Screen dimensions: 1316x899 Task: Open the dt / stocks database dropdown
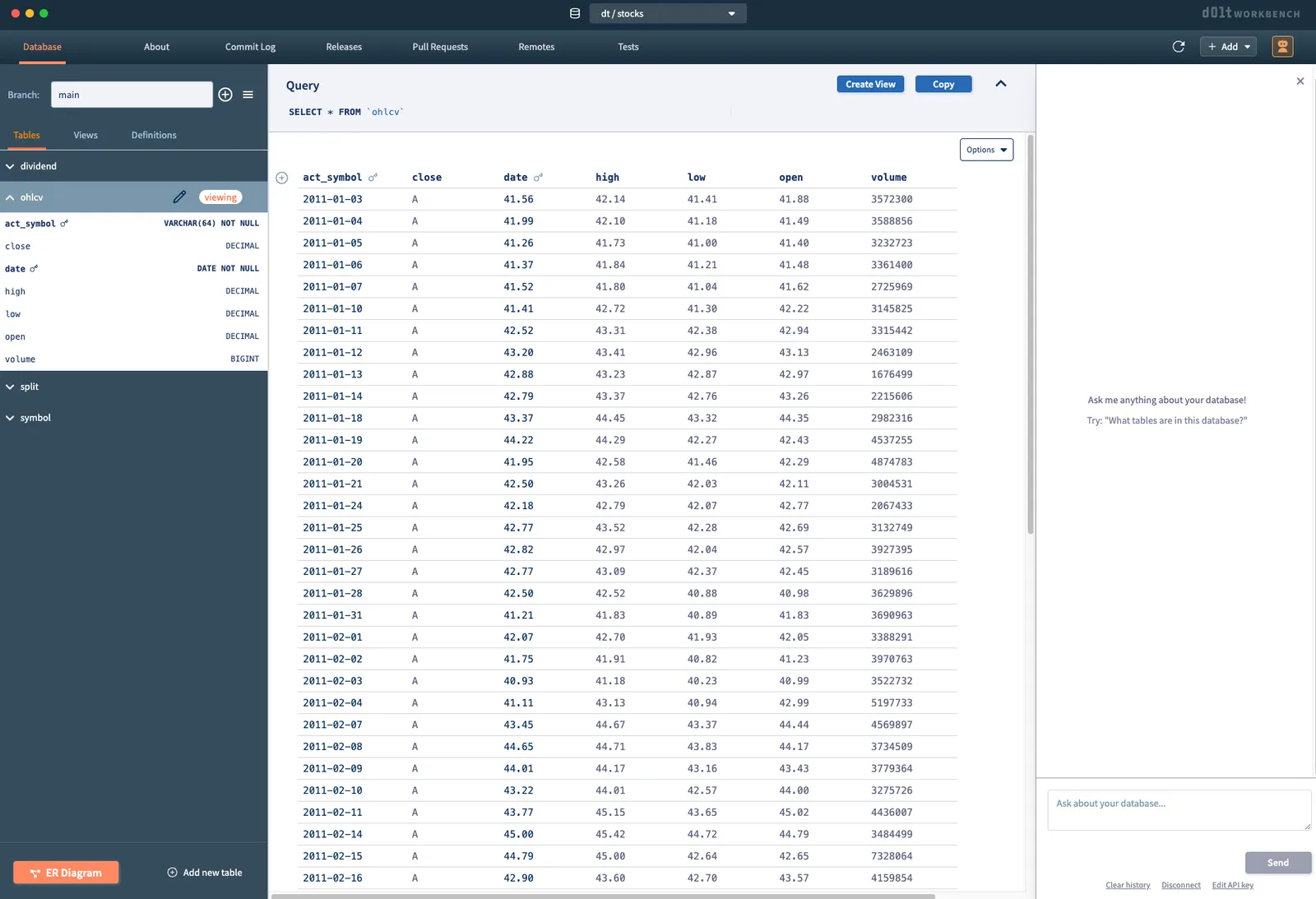click(667, 13)
